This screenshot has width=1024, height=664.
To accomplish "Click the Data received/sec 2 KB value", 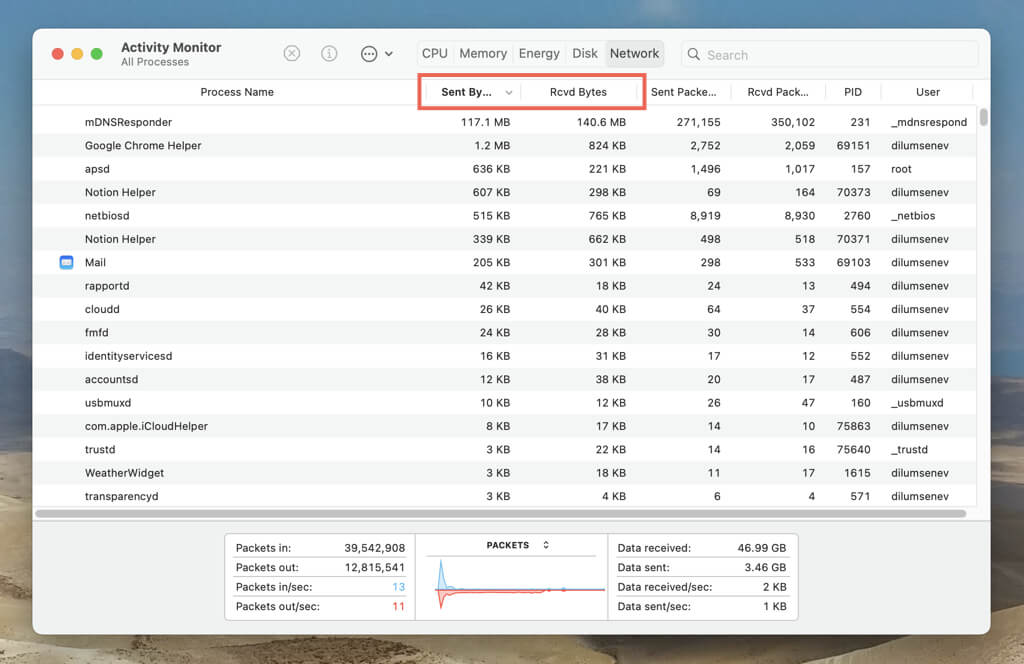I will tap(774, 587).
